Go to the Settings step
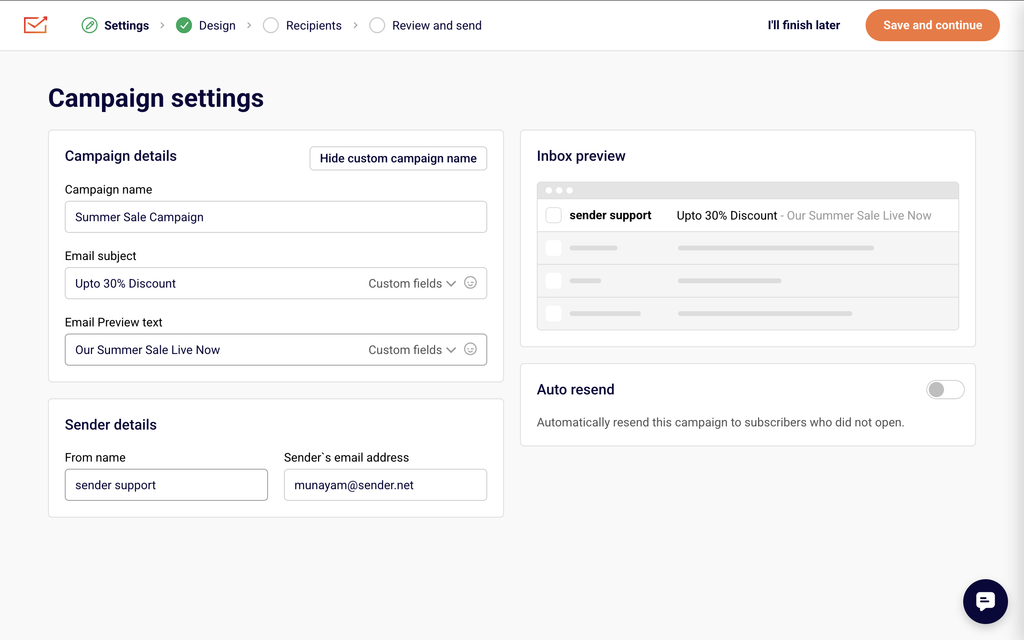Screen dimensions: 1024x640 tap(126, 25)
